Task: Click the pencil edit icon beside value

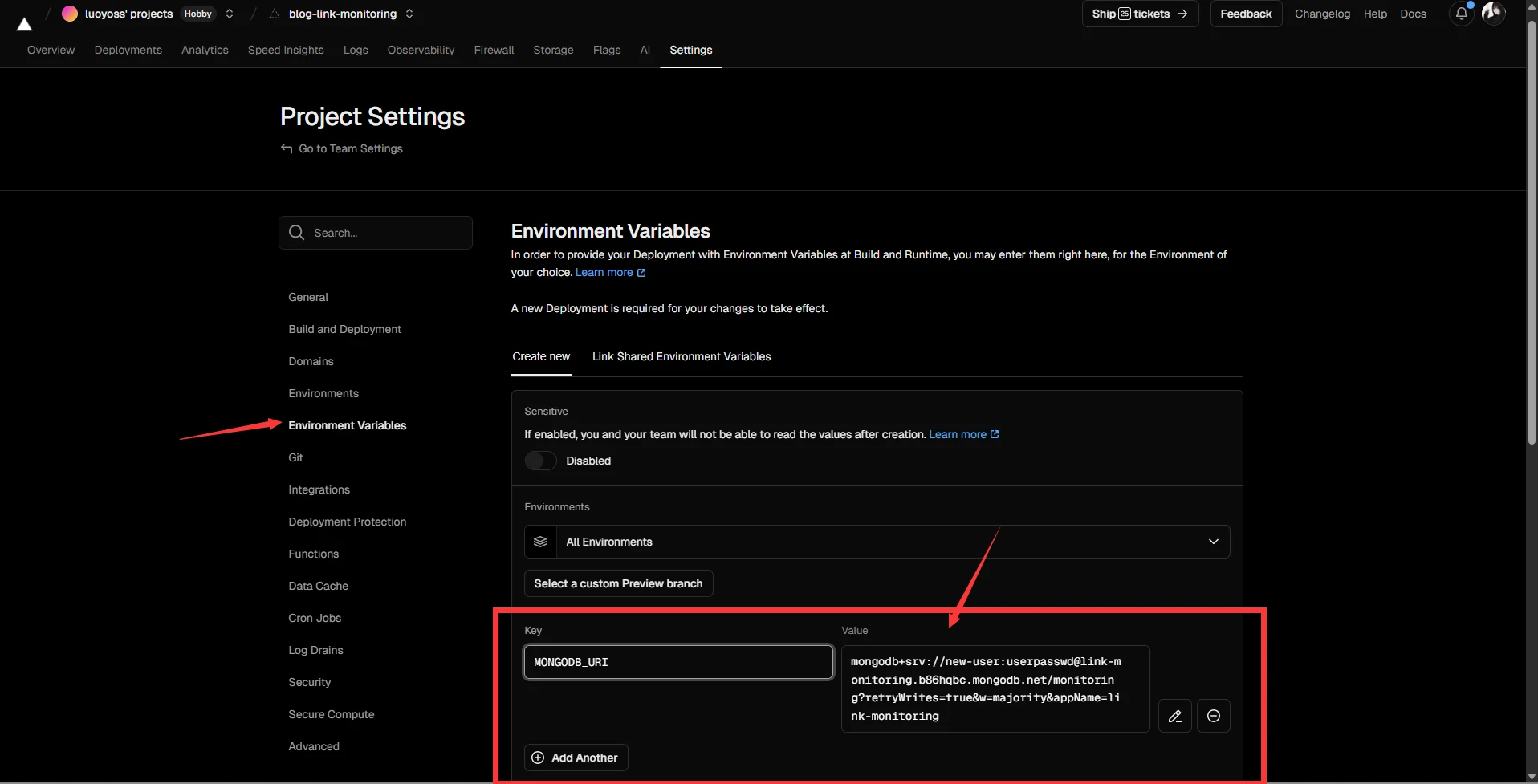Action: [1174, 716]
